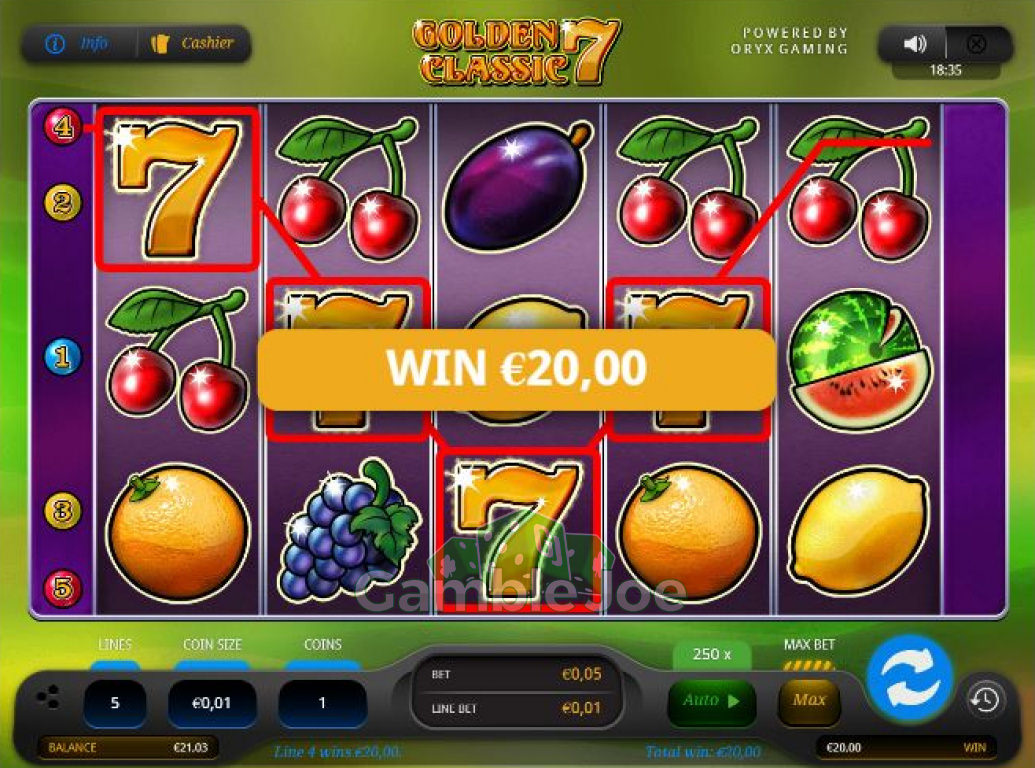The width and height of the screenshot is (1035, 768).
Task: Open the Cashier
Action: pyautogui.click(x=192, y=44)
